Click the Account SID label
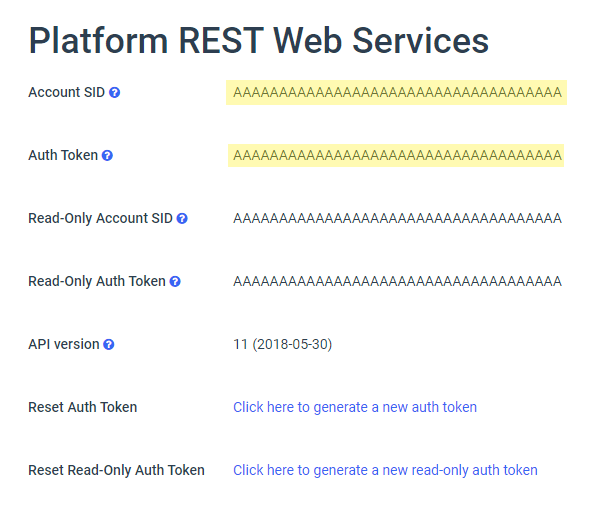Screen dimensions: 592x511 (66, 93)
